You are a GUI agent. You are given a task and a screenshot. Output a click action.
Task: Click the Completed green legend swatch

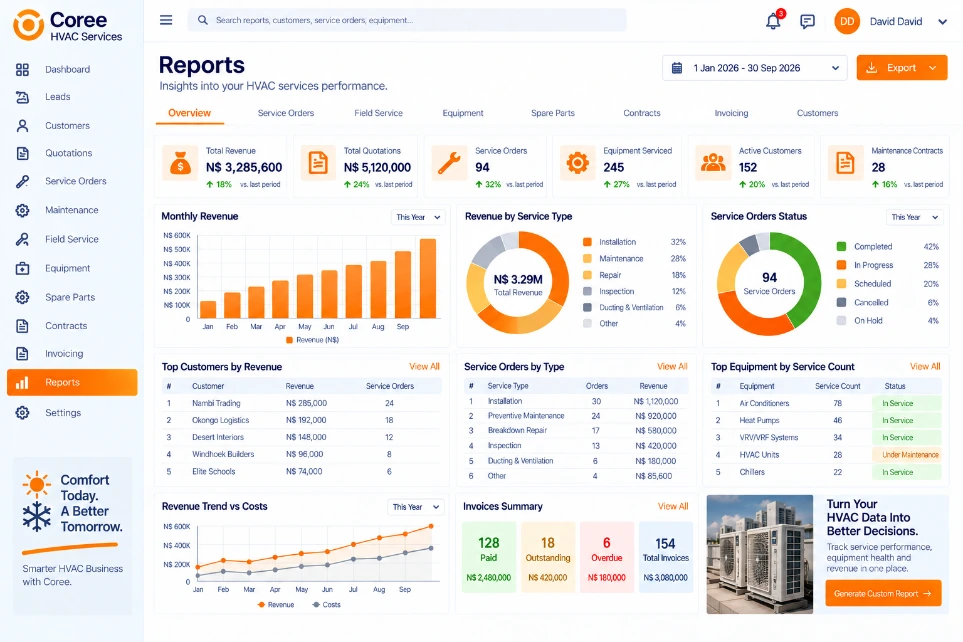(841, 246)
